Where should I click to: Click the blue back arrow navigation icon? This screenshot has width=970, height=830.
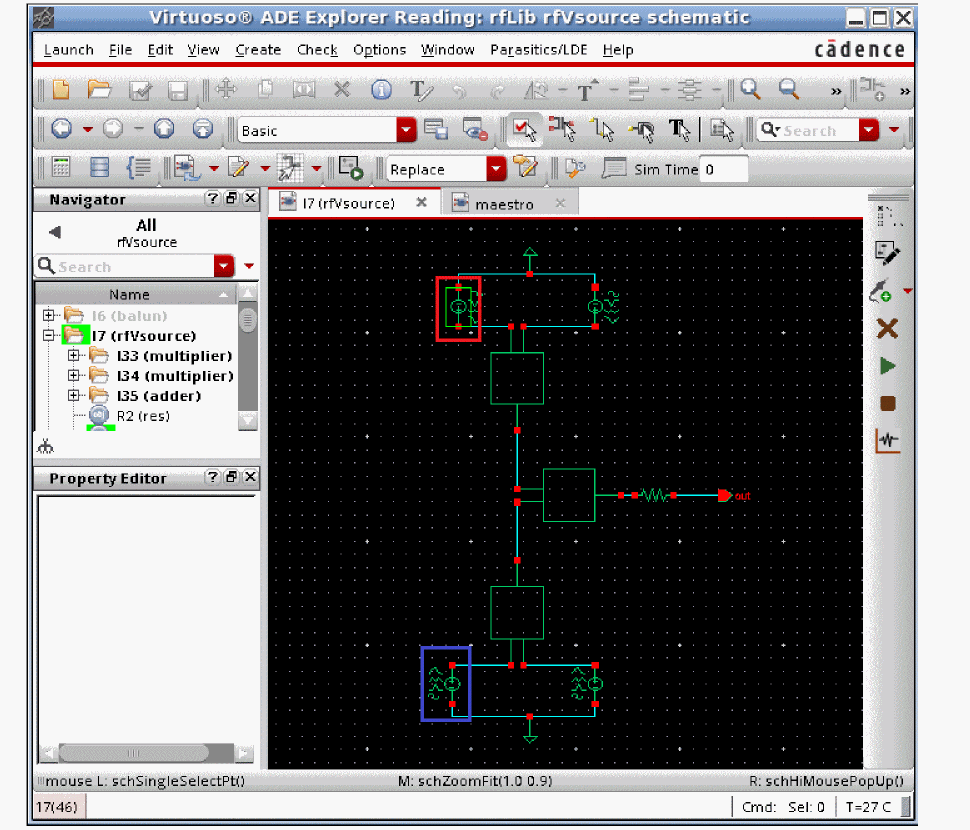pyautogui.click(x=62, y=130)
